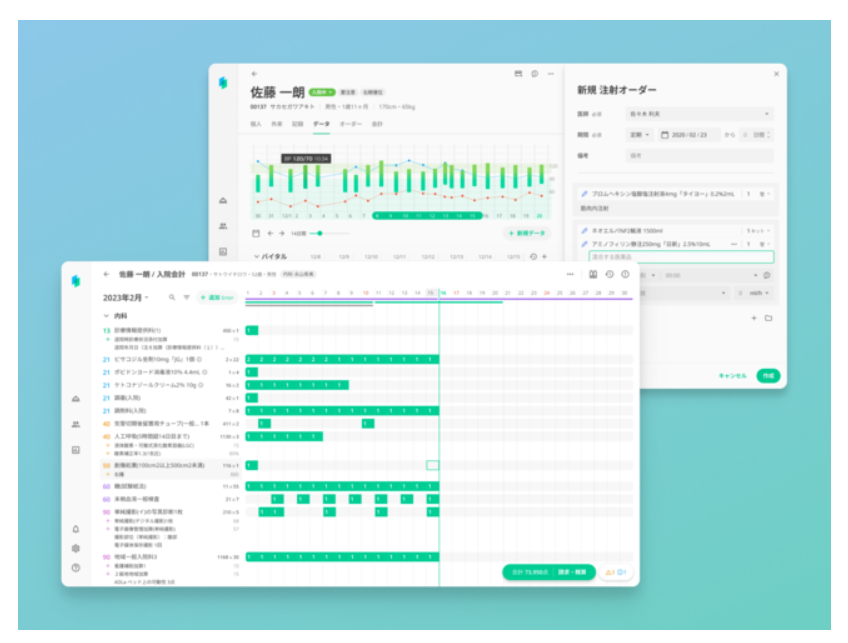The height and width of the screenshot is (643, 848).
Task: Open the 定期 period type dropdown
Action: tap(640, 135)
